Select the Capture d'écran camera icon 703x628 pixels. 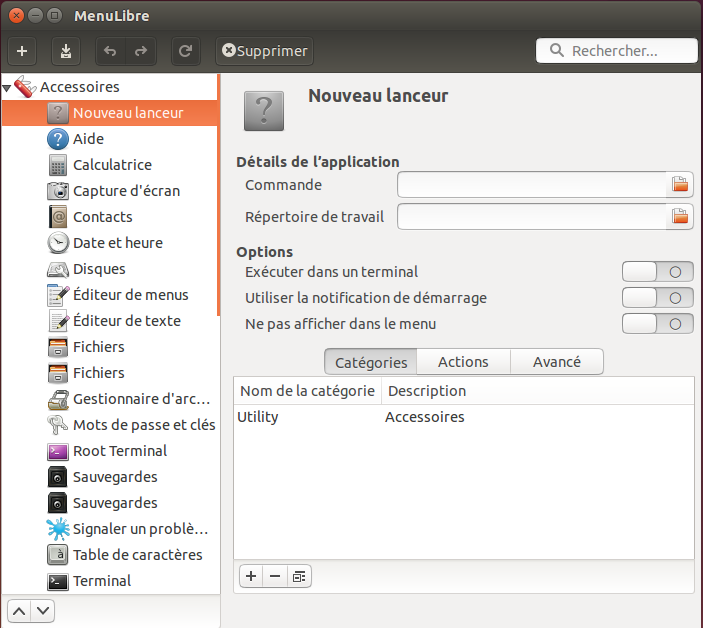tap(58, 191)
